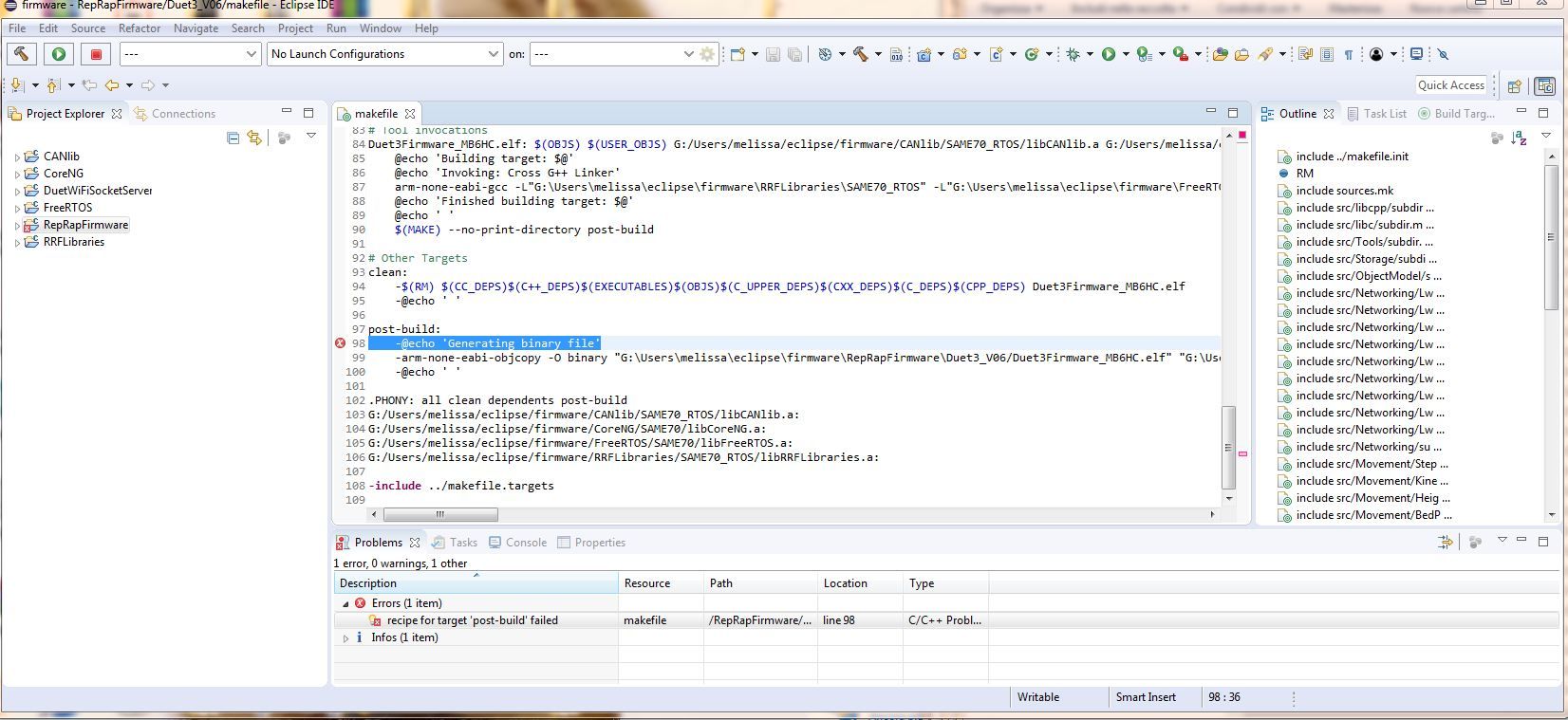Open the Project menu
This screenshot has width=1568, height=720.
pyautogui.click(x=295, y=28)
